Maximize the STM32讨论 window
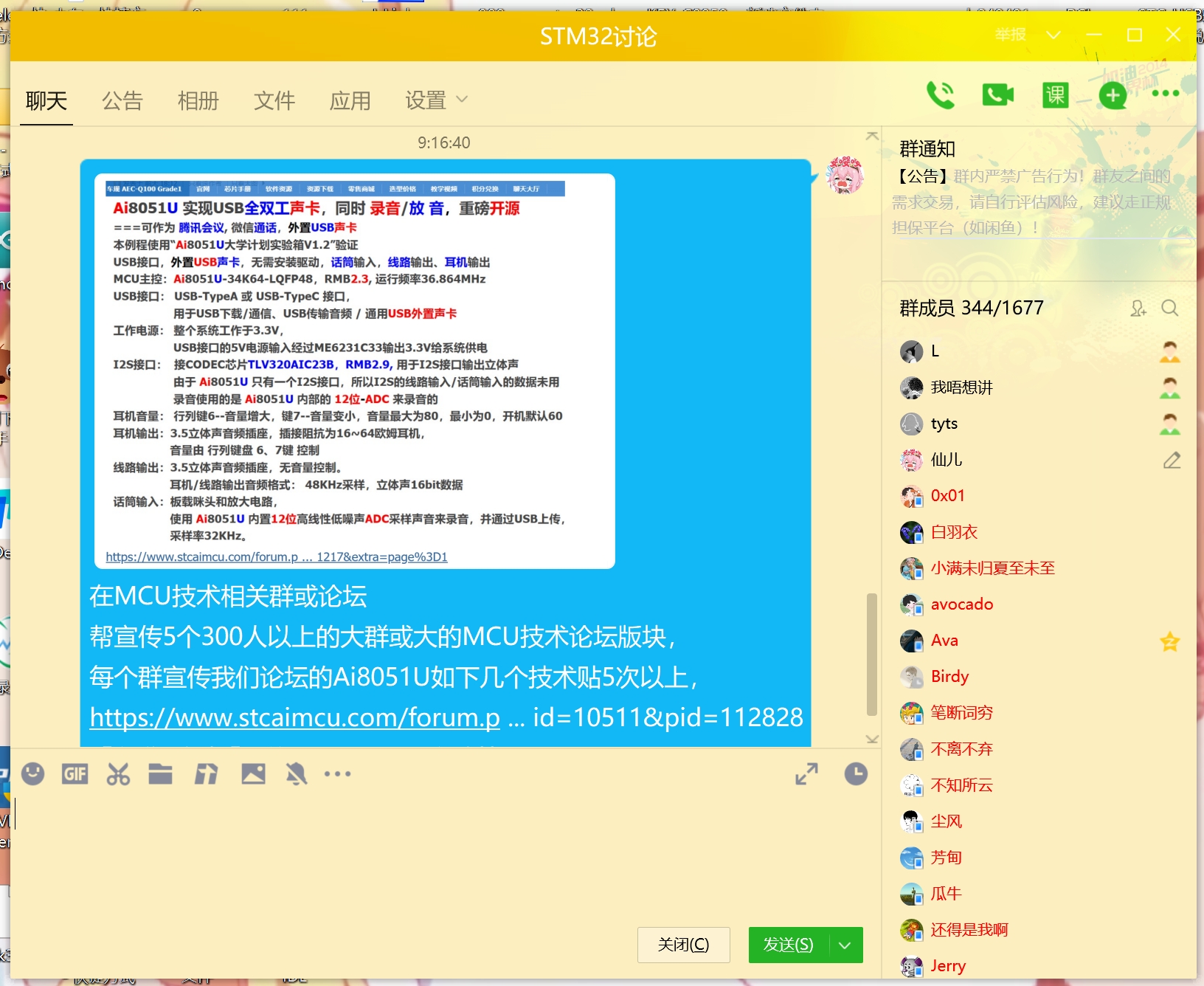 click(x=1135, y=35)
